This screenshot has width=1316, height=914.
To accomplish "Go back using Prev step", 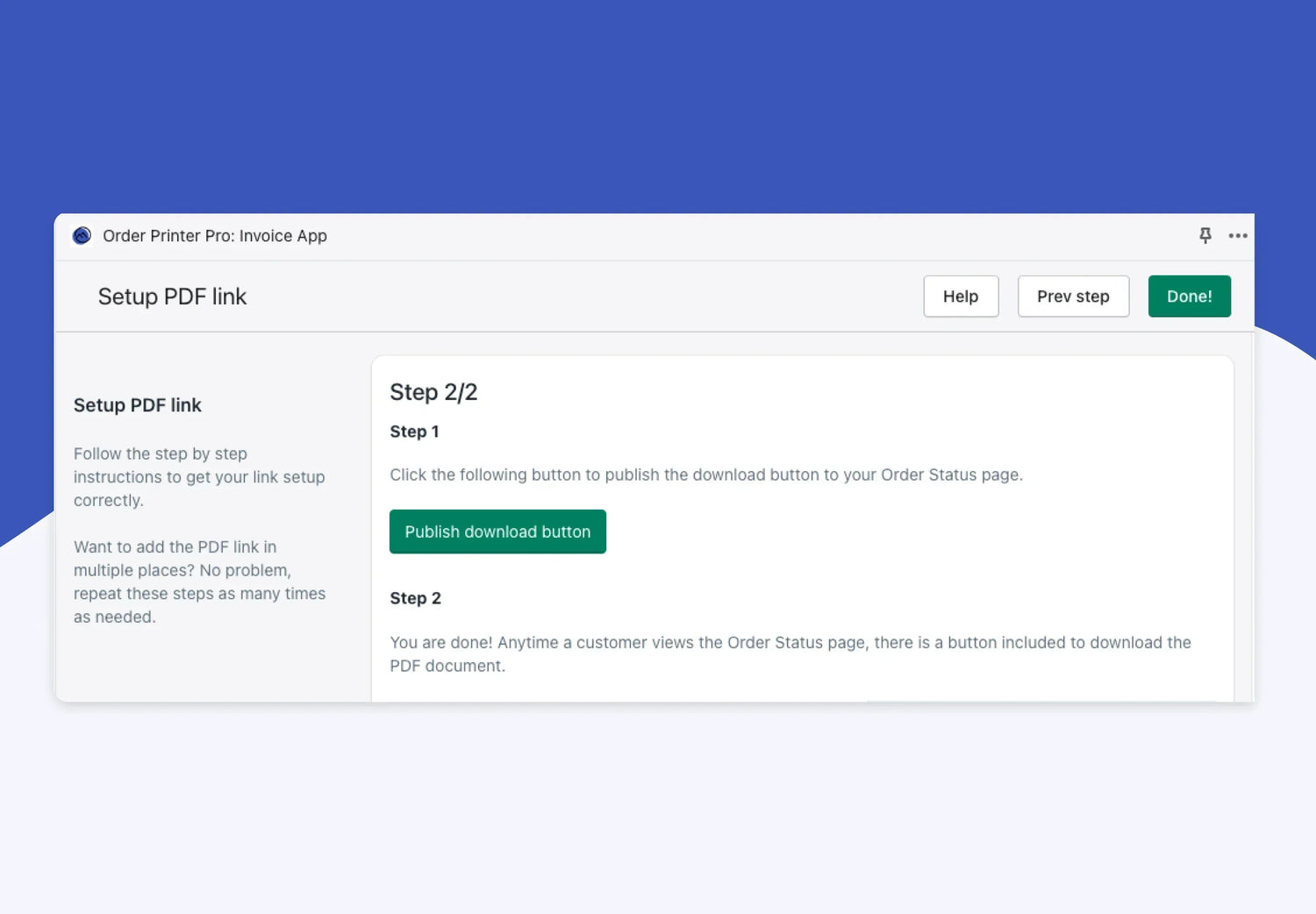I will click(x=1073, y=296).
